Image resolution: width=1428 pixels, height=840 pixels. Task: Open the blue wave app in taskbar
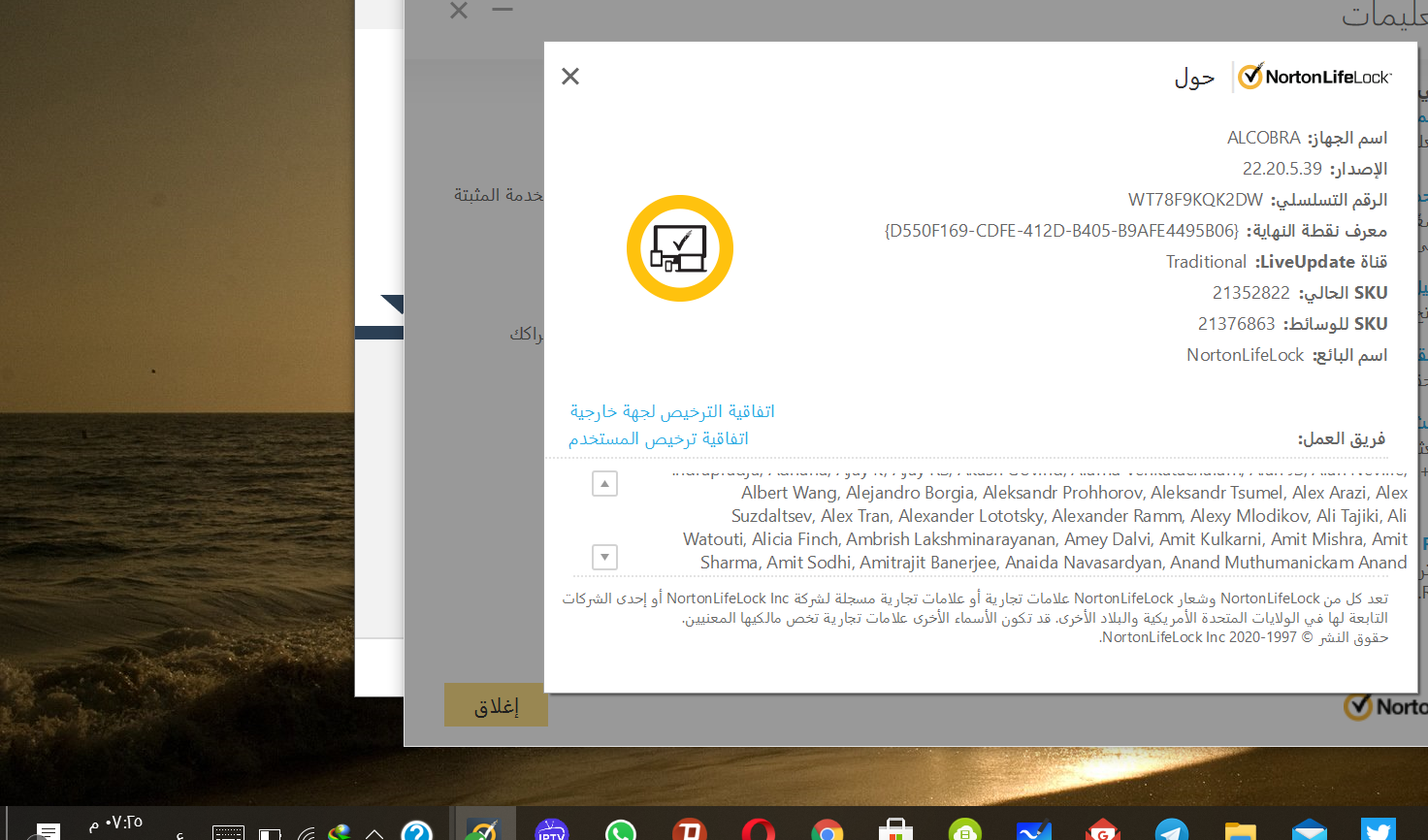pos(1033,830)
